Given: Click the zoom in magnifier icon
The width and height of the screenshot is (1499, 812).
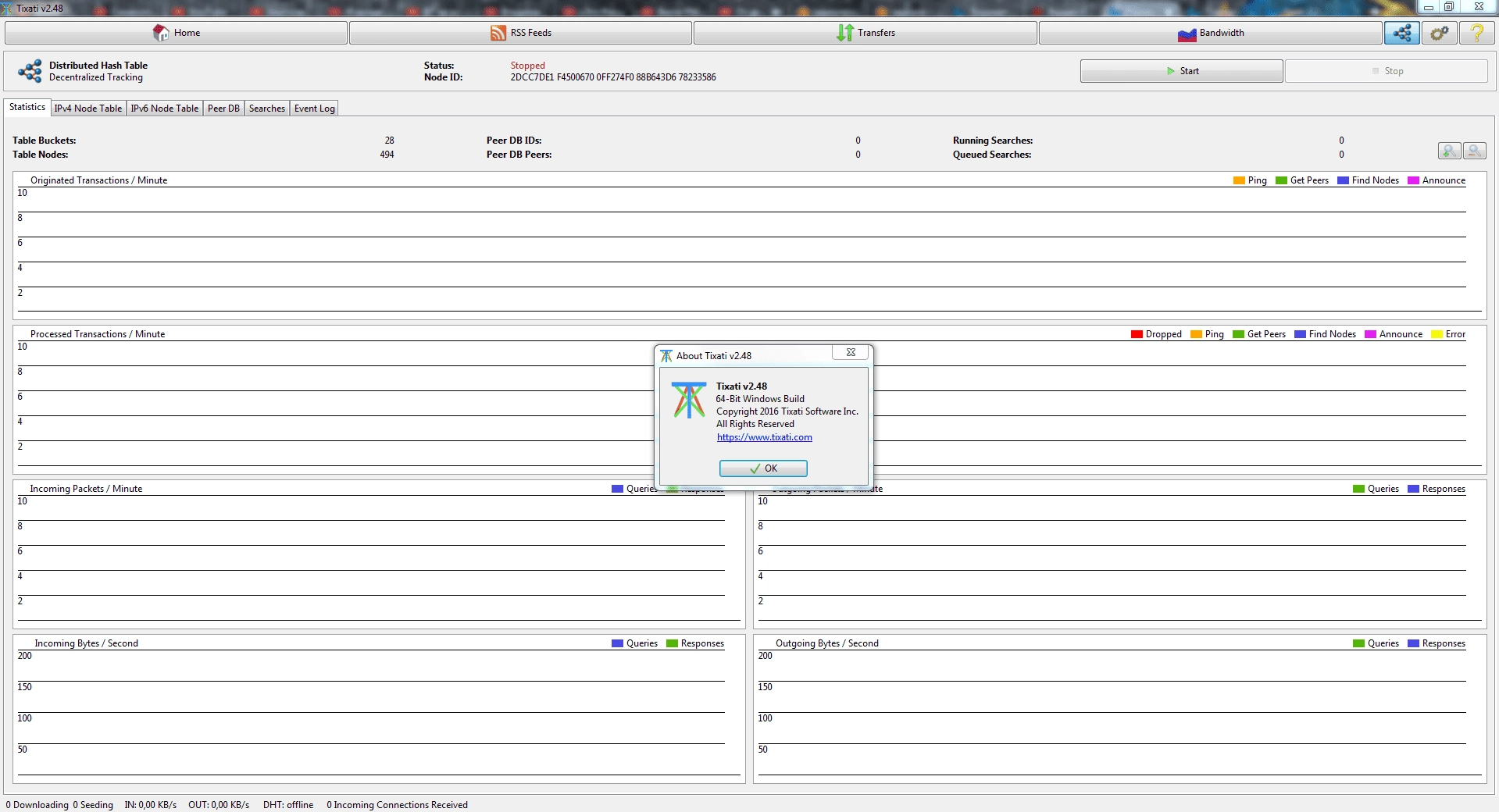Looking at the screenshot, I should pyautogui.click(x=1449, y=151).
